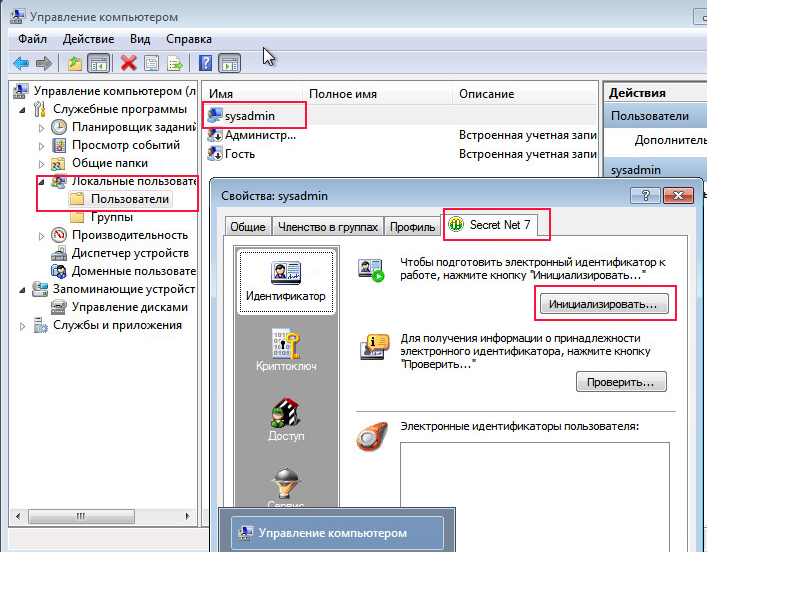Click the Export list toolbar icon
The height and width of the screenshot is (600, 800).
pyautogui.click(x=175, y=63)
